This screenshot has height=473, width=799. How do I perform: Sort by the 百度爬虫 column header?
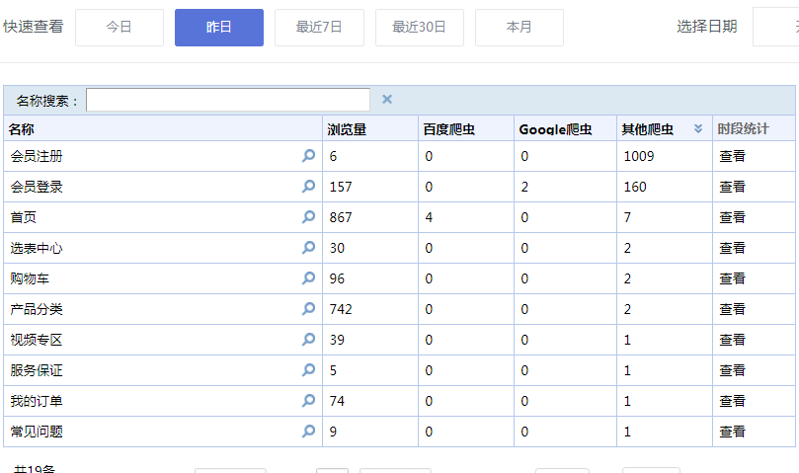[x=466, y=128]
